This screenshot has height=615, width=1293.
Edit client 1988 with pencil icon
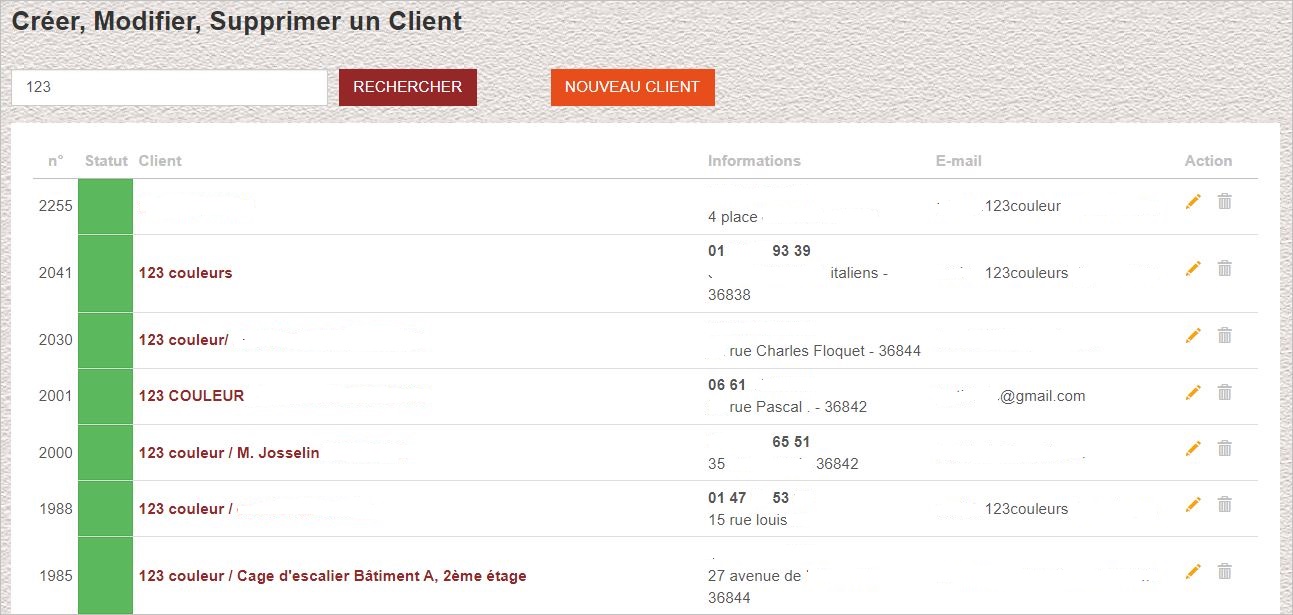pos(1192,505)
